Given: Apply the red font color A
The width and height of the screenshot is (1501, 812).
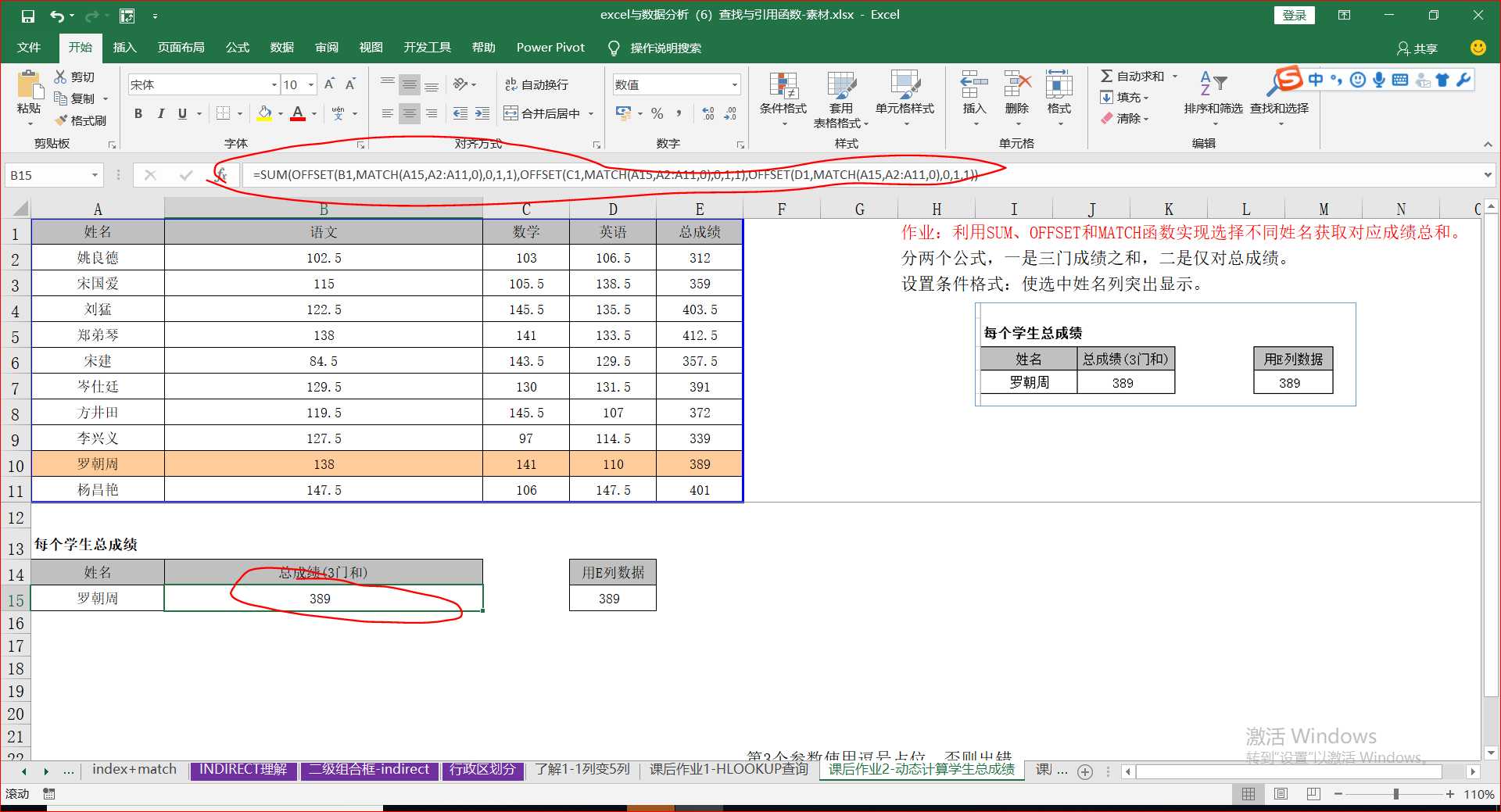Looking at the screenshot, I should click(x=298, y=113).
